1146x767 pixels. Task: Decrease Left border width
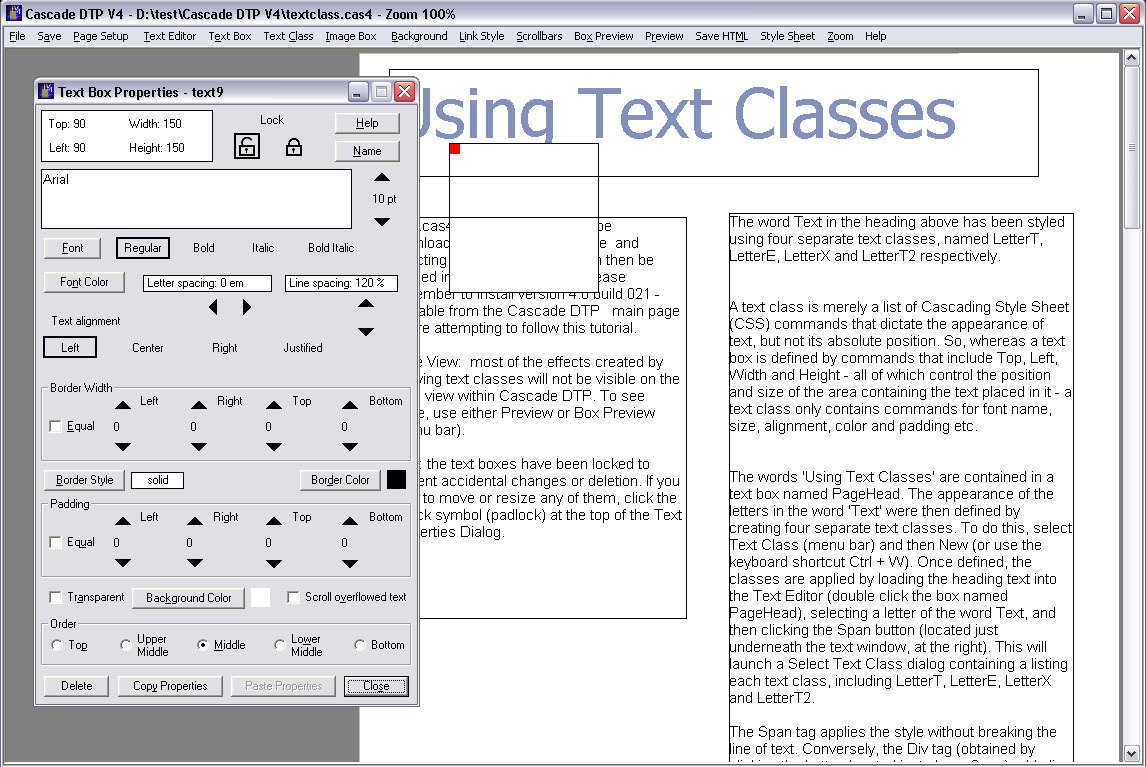123,447
